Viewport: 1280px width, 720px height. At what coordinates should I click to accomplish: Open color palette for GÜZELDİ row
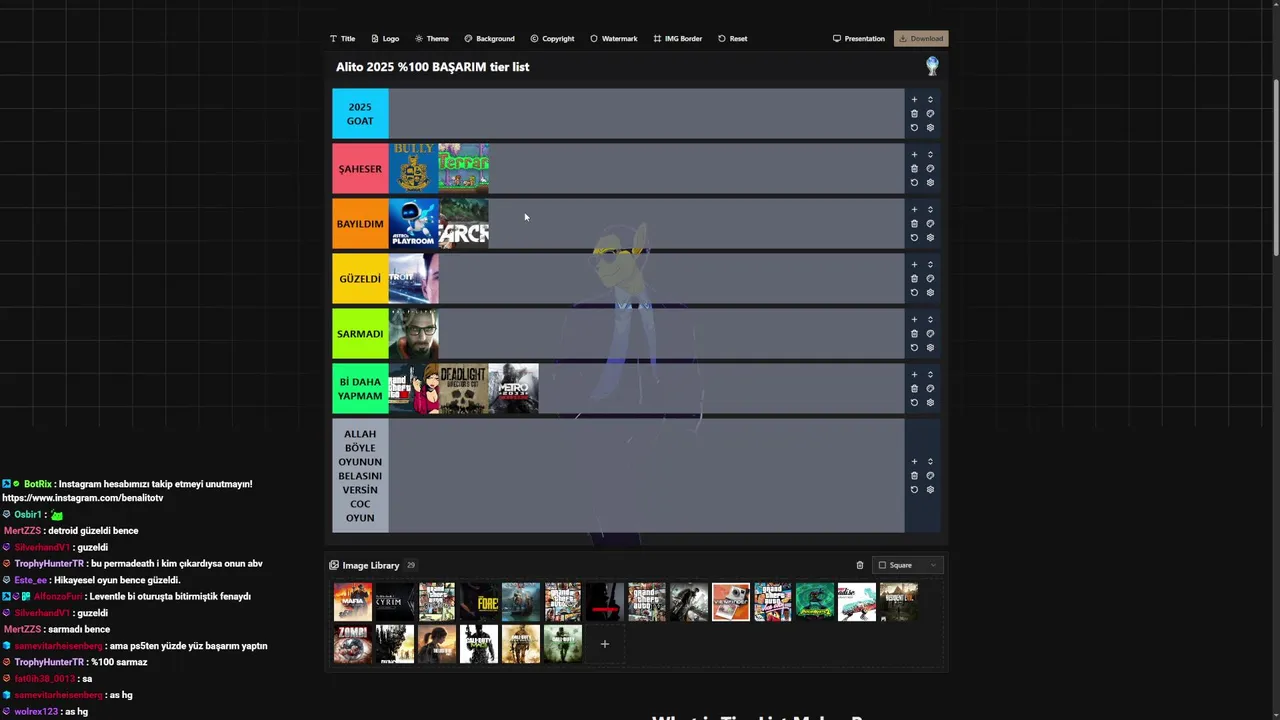930,278
